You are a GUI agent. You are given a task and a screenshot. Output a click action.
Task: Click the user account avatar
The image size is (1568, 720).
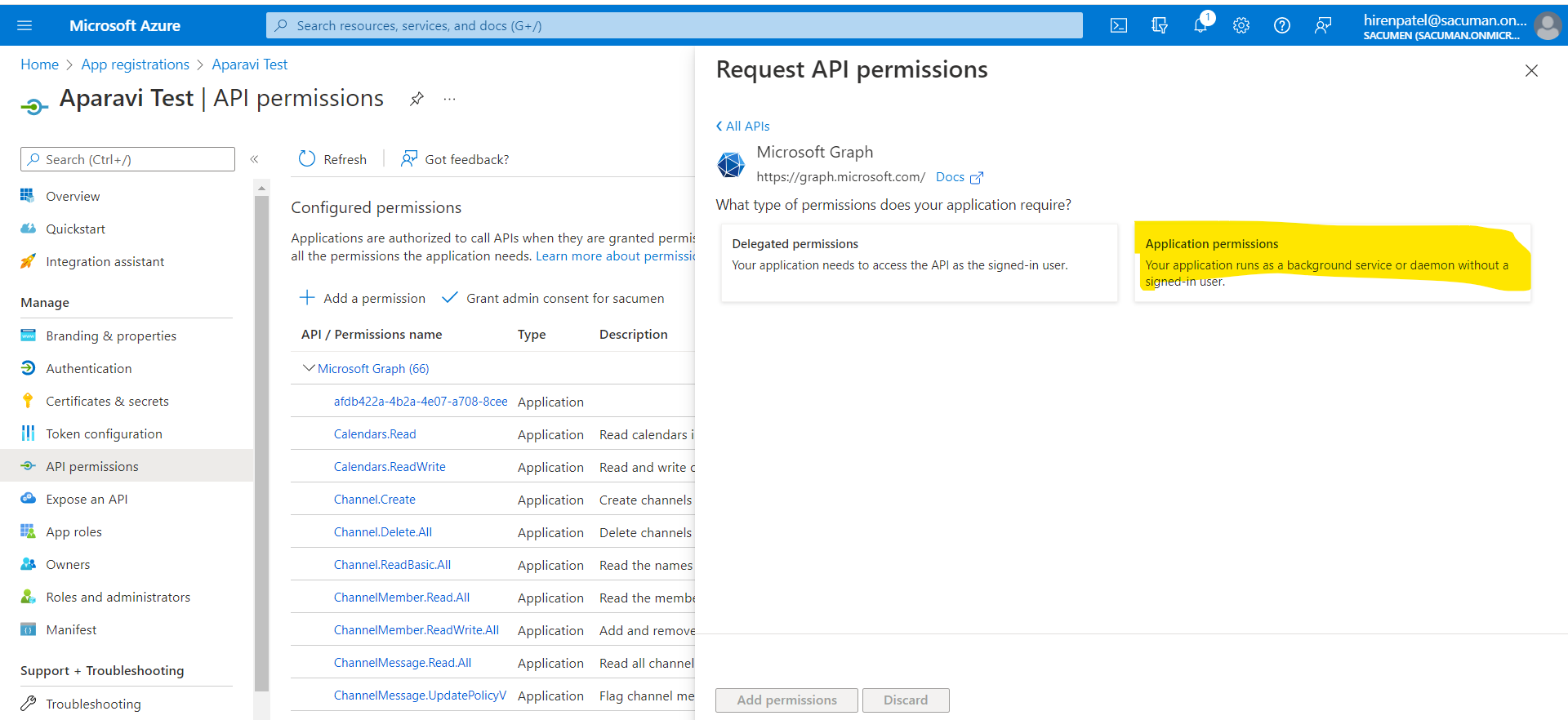coord(1548,25)
